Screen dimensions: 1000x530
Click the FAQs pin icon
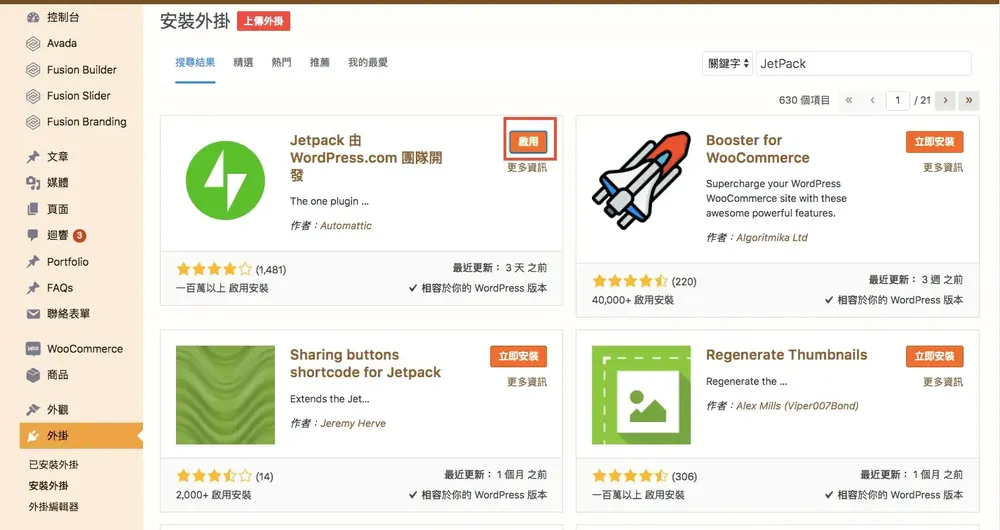[33, 288]
